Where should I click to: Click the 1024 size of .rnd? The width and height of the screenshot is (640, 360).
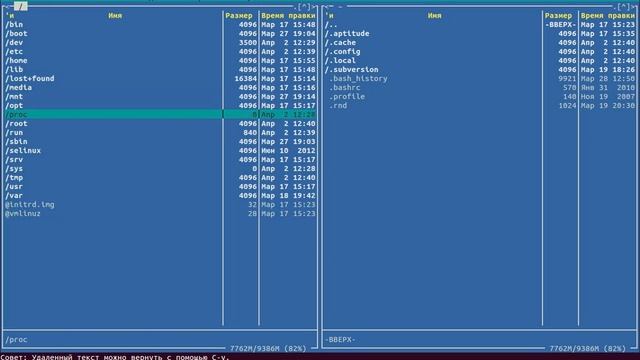pos(567,105)
